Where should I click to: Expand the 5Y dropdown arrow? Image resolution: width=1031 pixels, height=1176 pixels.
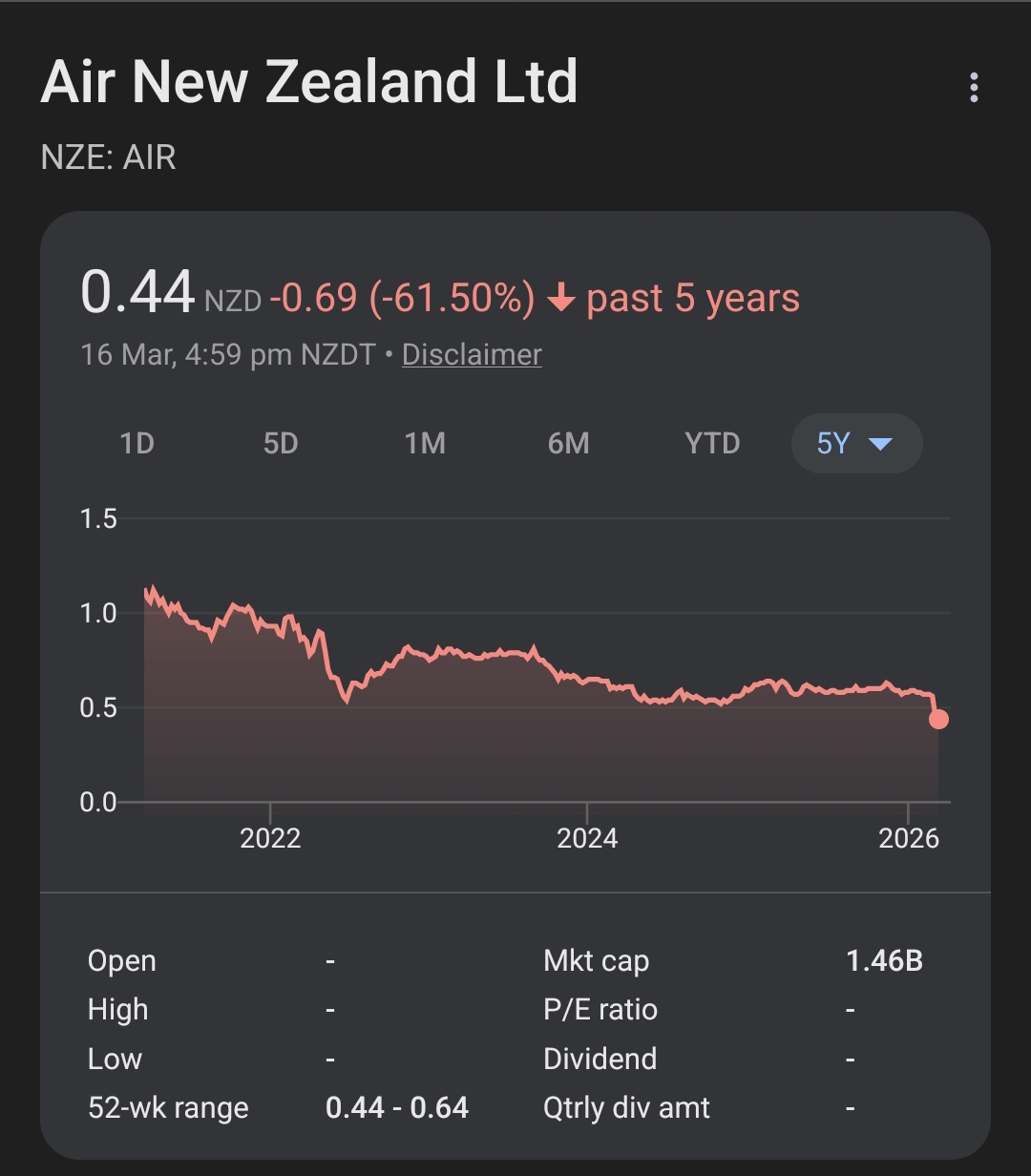pyautogui.click(x=880, y=444)
